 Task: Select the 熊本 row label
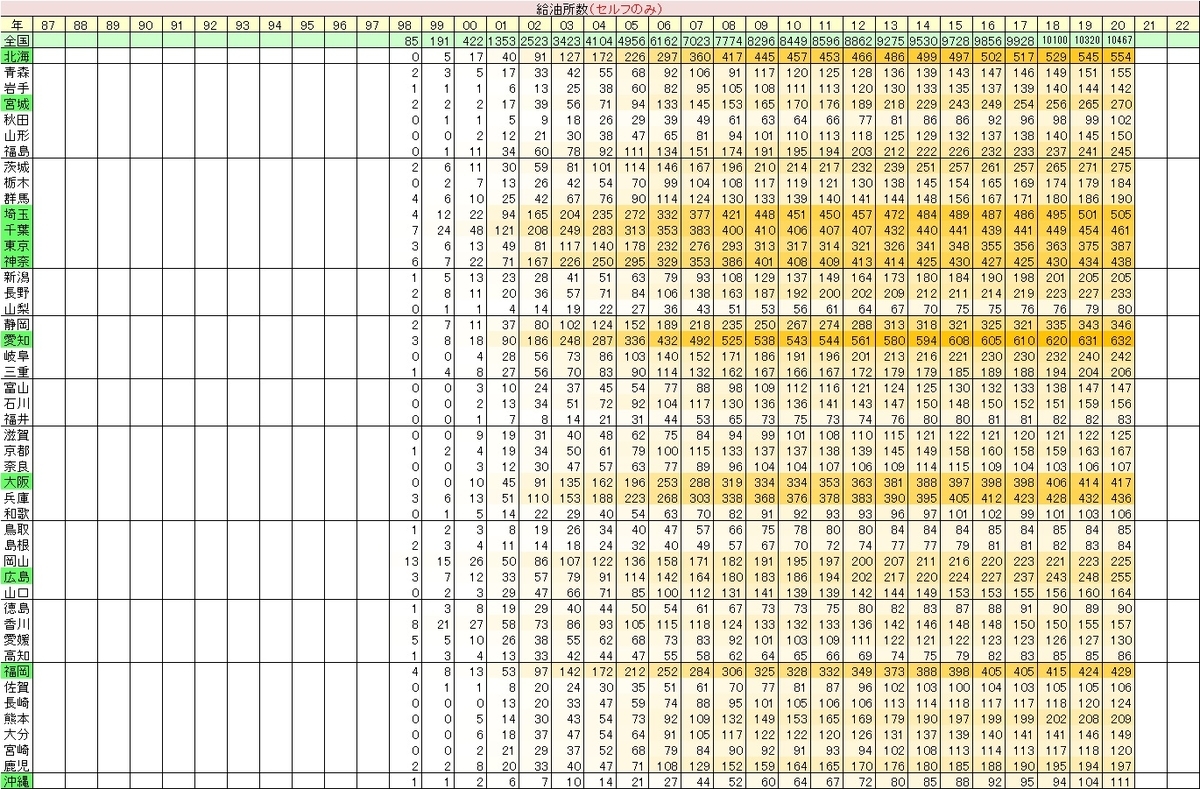tap(16, 719)
